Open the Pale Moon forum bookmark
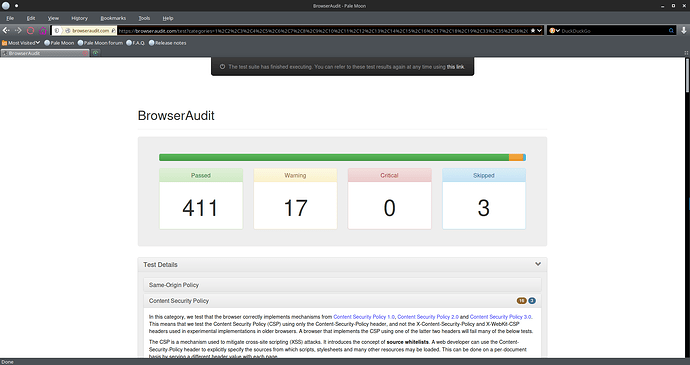The height and width of the screenshot is (365, 690). coord(100,43)
